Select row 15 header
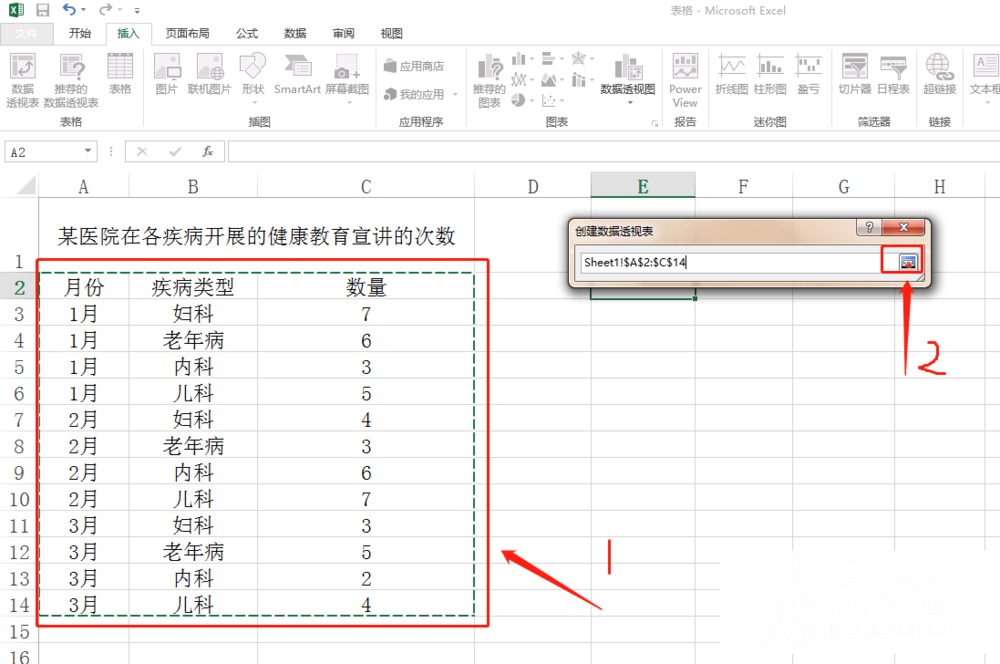Image resolution: width=1000 pixels, height=664 pixels. click(19, 631)
